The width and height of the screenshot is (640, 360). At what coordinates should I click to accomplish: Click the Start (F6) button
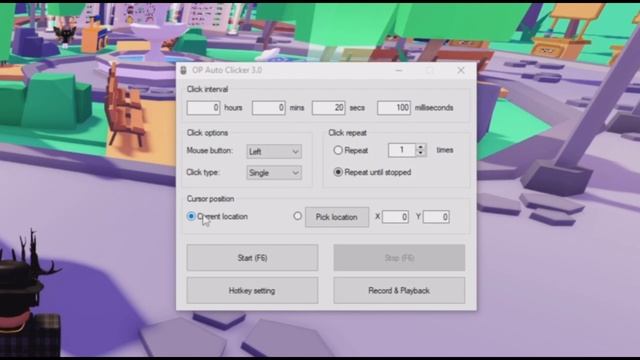coord(252,258)
